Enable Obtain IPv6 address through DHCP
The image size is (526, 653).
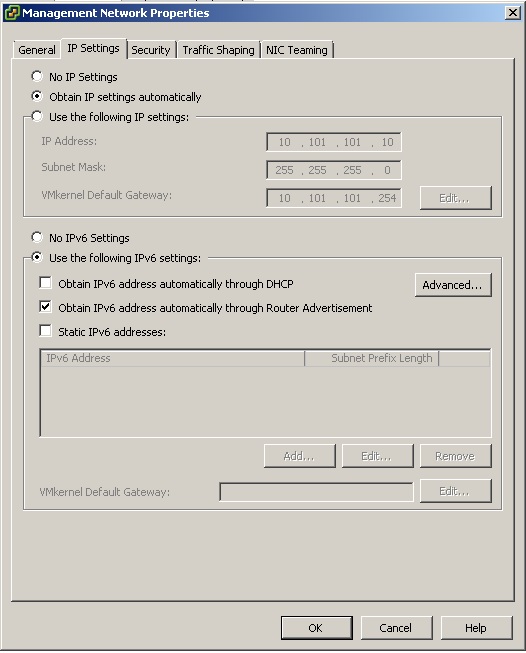(45, 283)
